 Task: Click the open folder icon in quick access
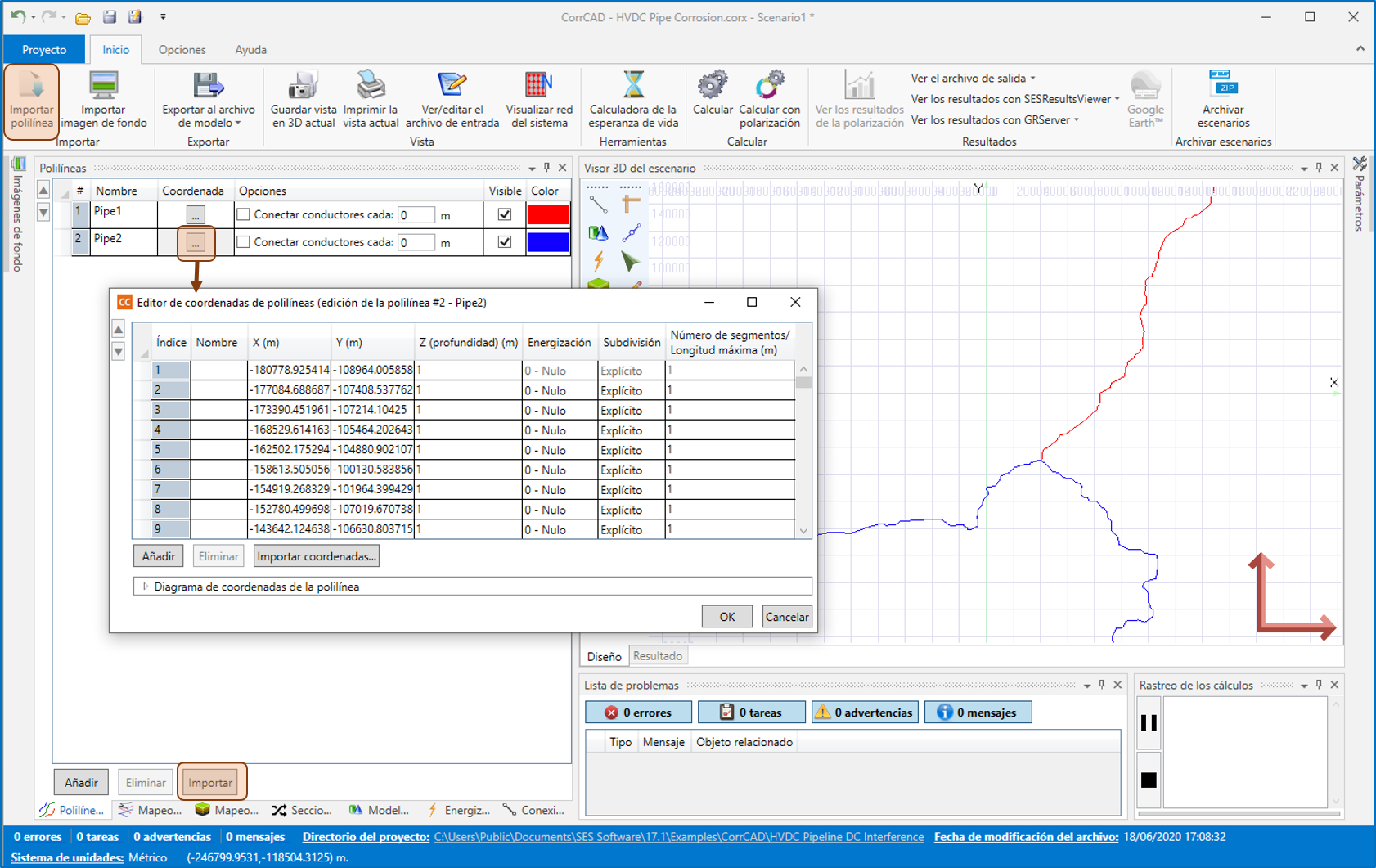(x=83, y=17)
